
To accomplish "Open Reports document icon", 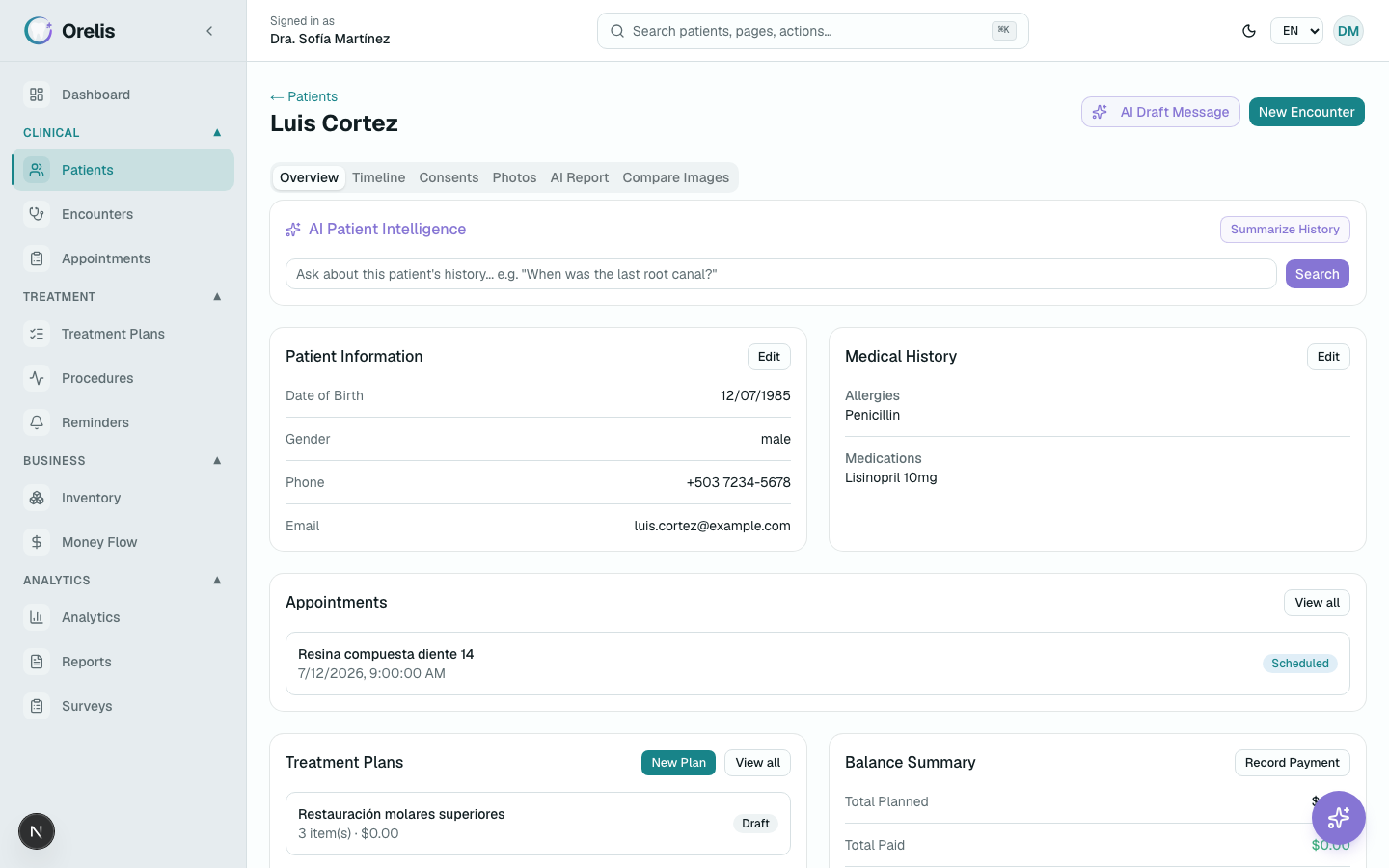I will pos(37,662).
